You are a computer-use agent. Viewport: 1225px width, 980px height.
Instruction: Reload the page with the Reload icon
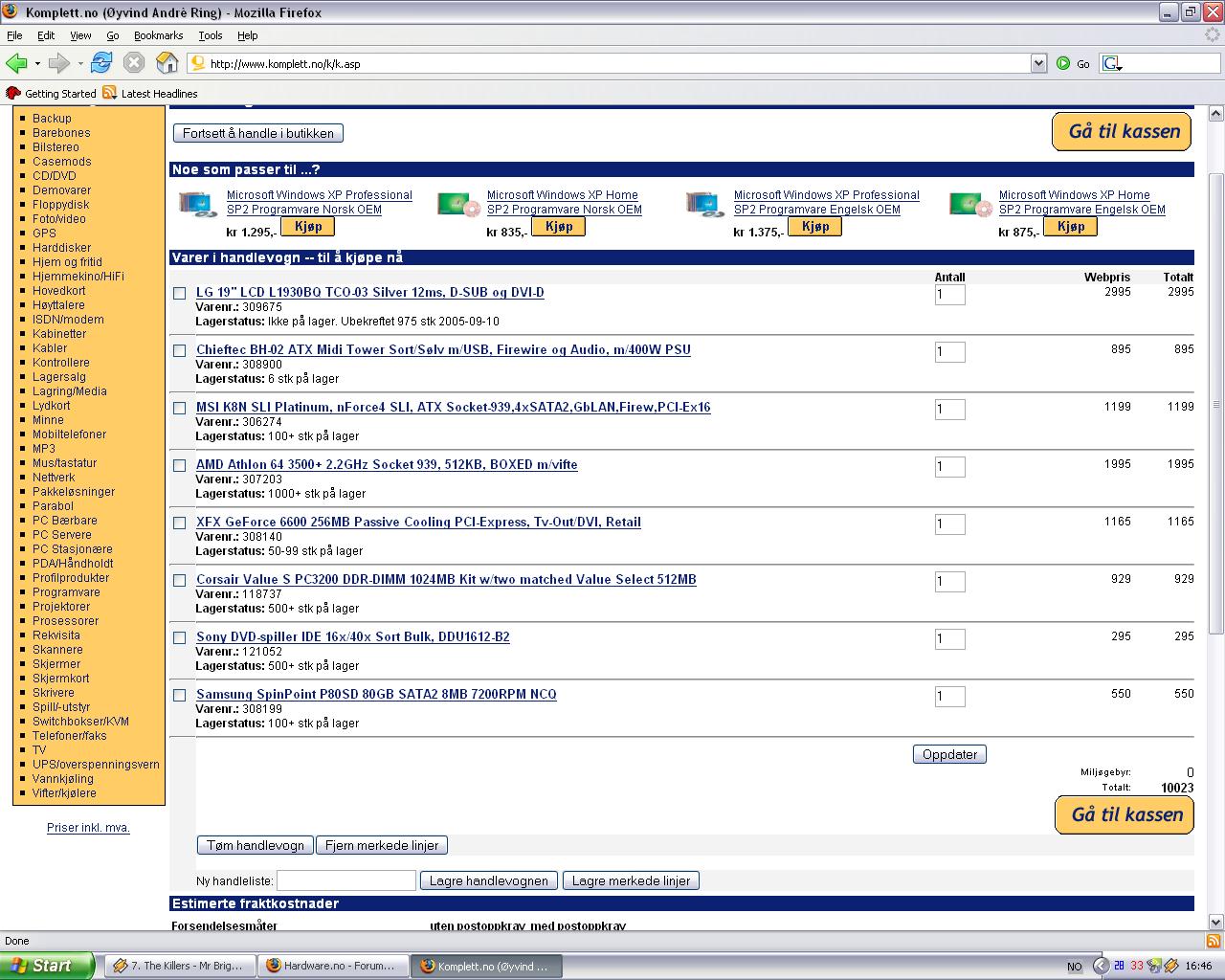(101, 63)
